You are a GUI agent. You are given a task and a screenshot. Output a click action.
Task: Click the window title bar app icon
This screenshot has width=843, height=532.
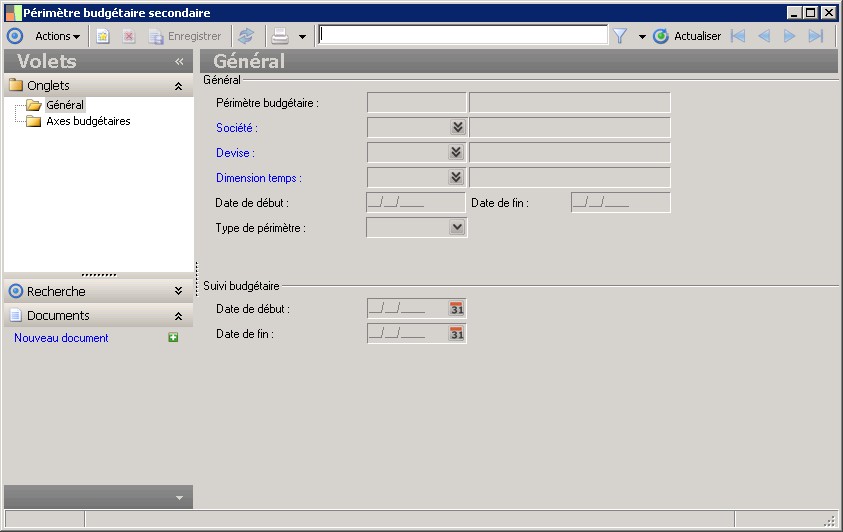[x=13, y=12]
